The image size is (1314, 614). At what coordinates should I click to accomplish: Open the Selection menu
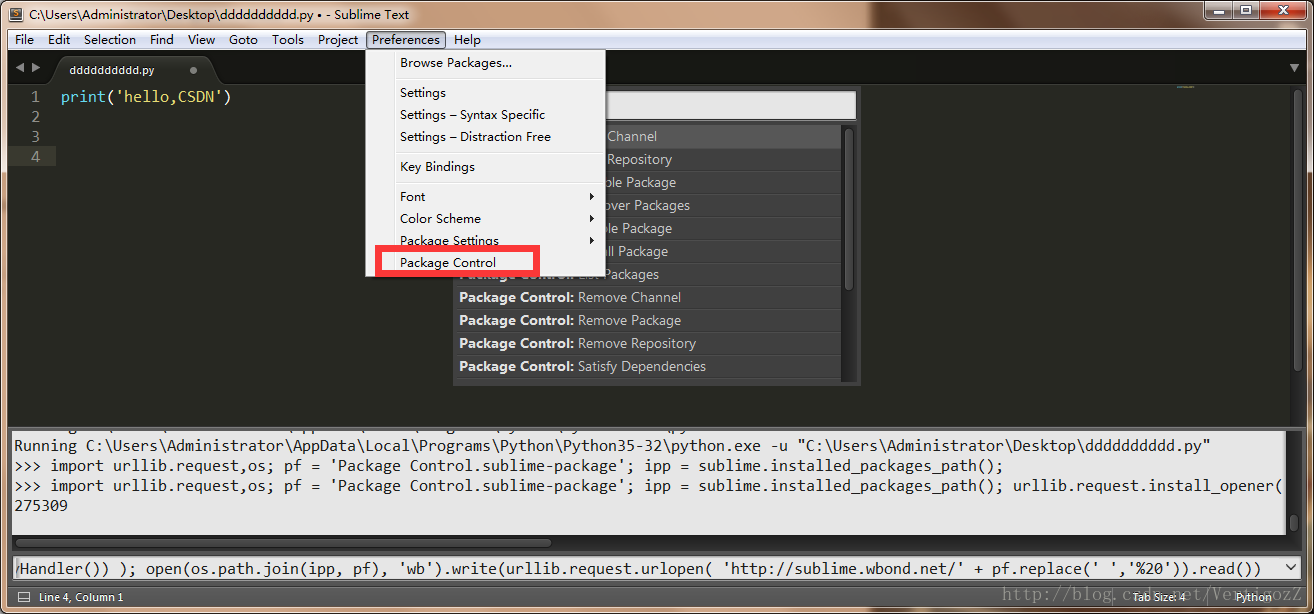[110, 40]
